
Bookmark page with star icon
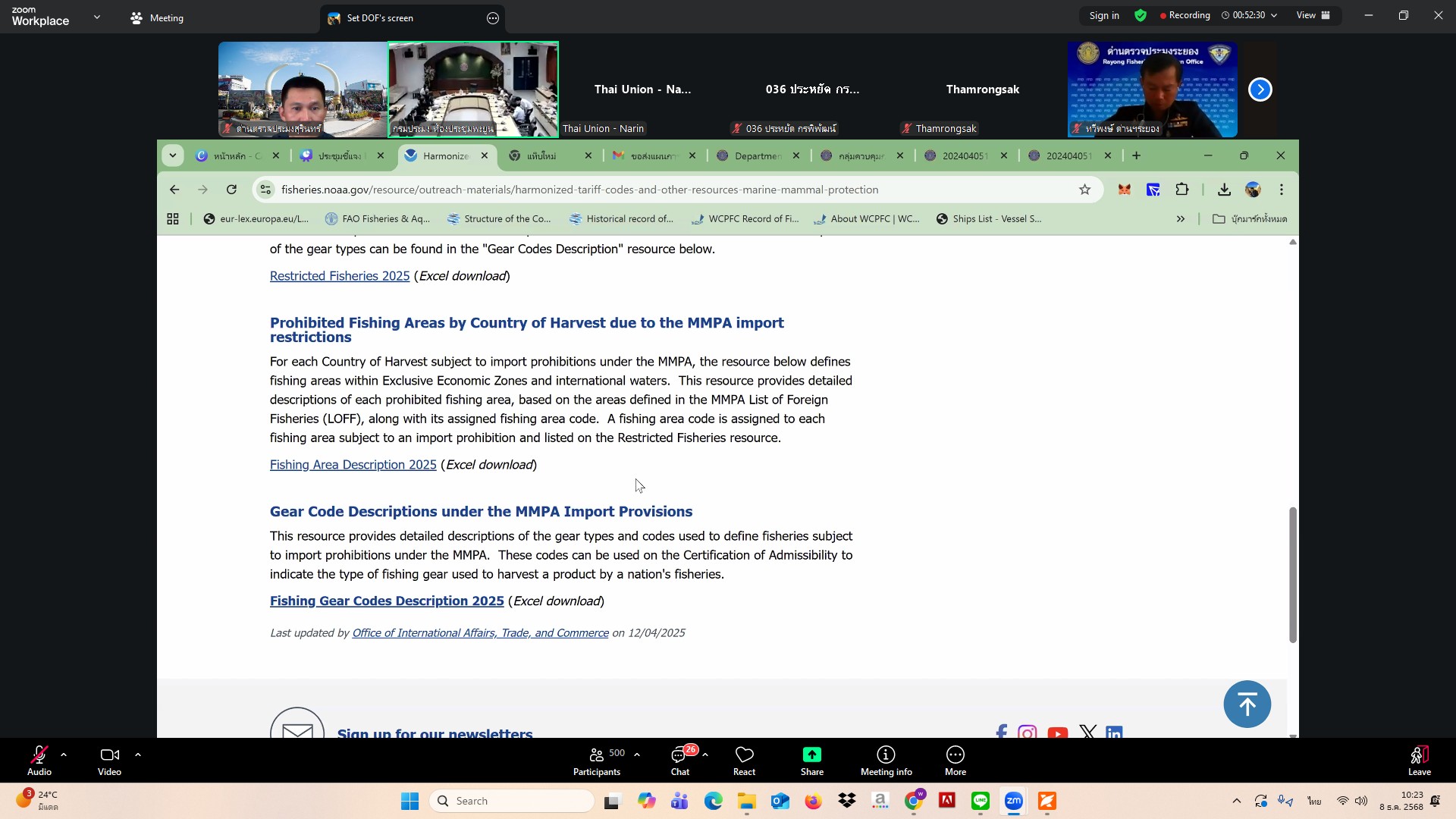tap(1084, 190)
